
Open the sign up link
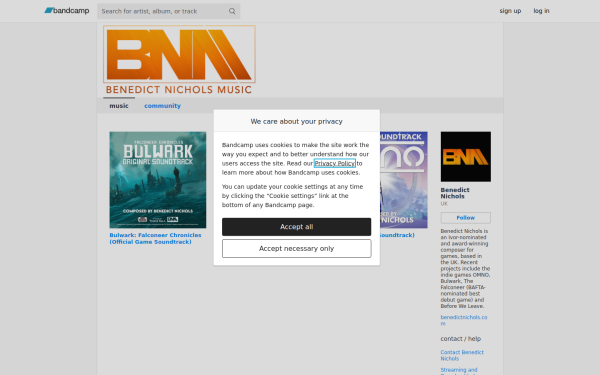tap(510, 11)
